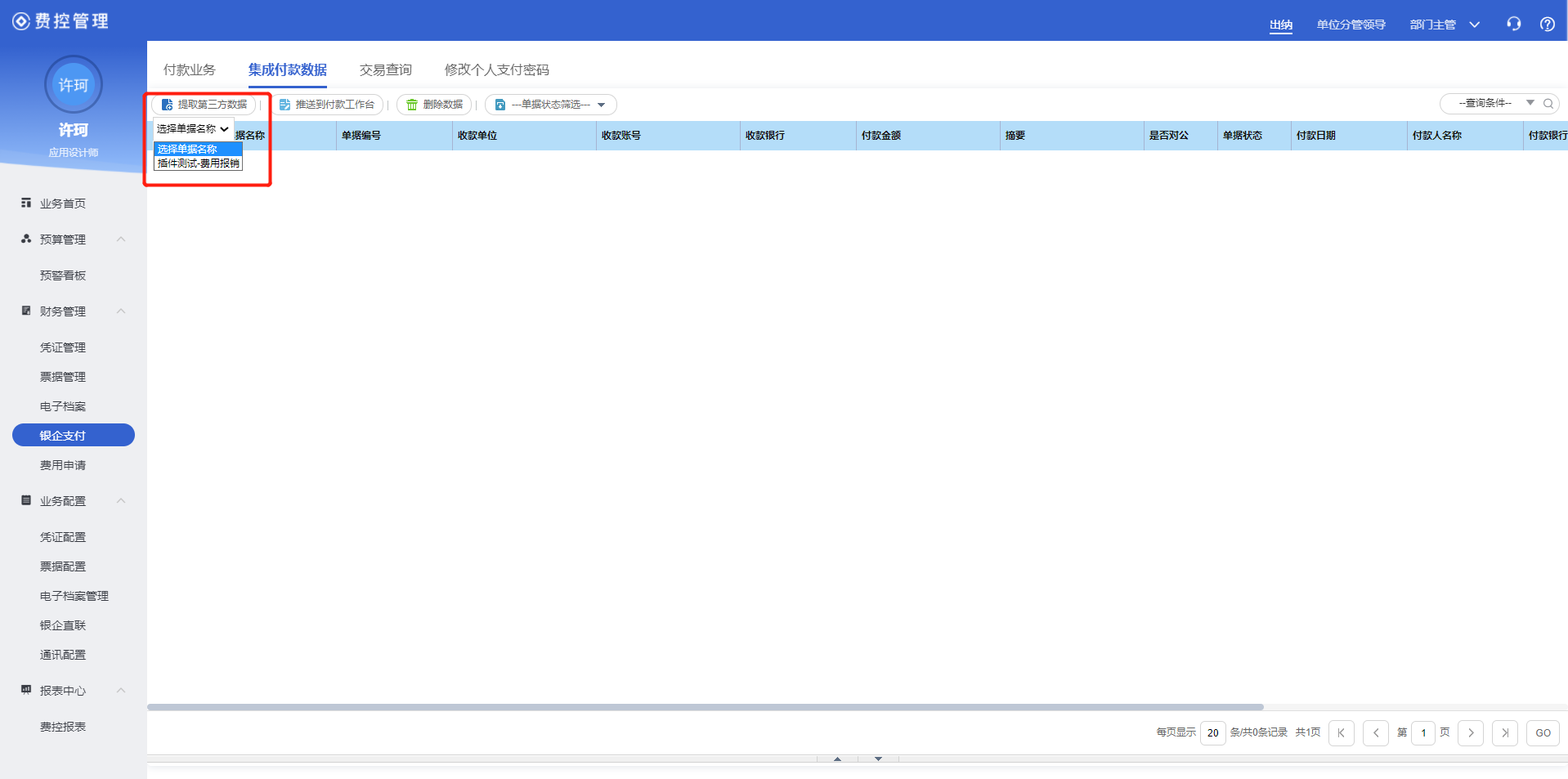Screen dimensions: 1568x779
Task: Go to the first page arrow
Action: (x=1342, y=733)
